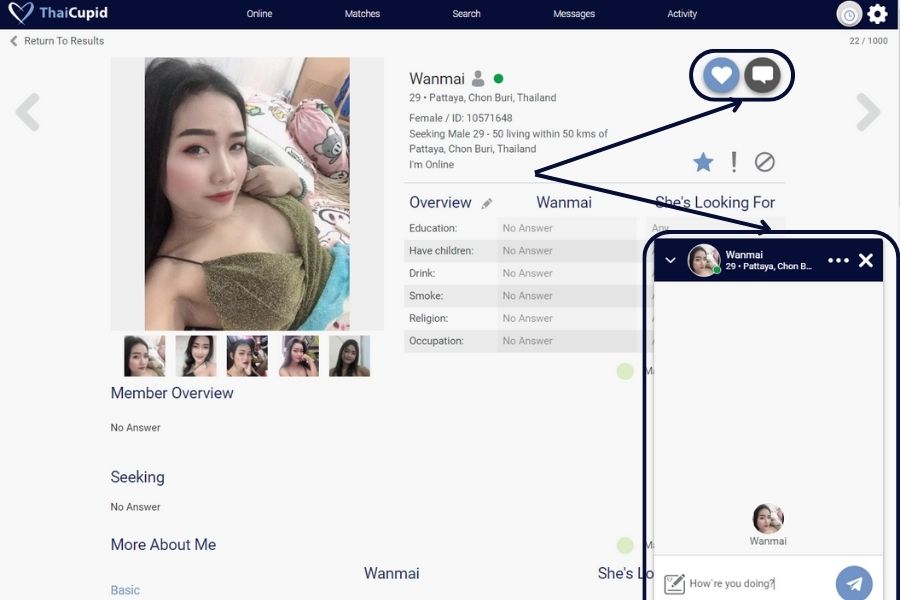The width and height of the screenshot is (900, 600).
Task: Add Wanmai to favorites with star icon
Action: pos(703,162)
